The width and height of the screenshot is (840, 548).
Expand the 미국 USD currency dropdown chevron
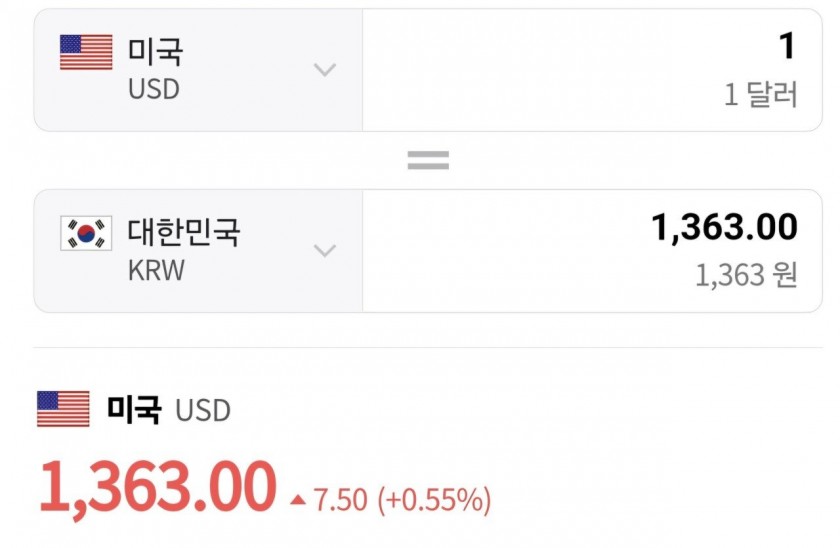click(325, 70)
